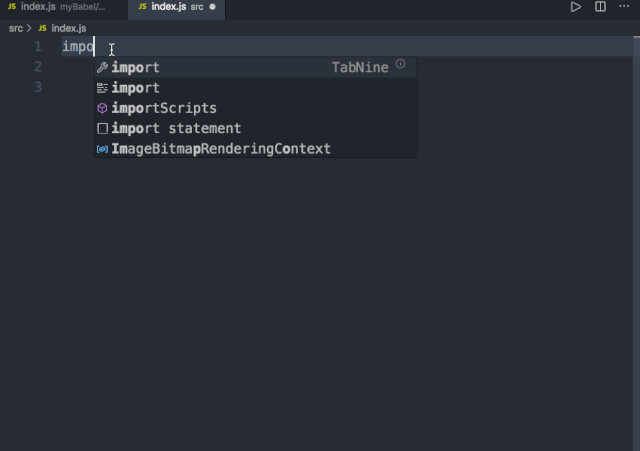
Task: Click the unsaved dot on index.js src tab
Action: tap(212, 7)
